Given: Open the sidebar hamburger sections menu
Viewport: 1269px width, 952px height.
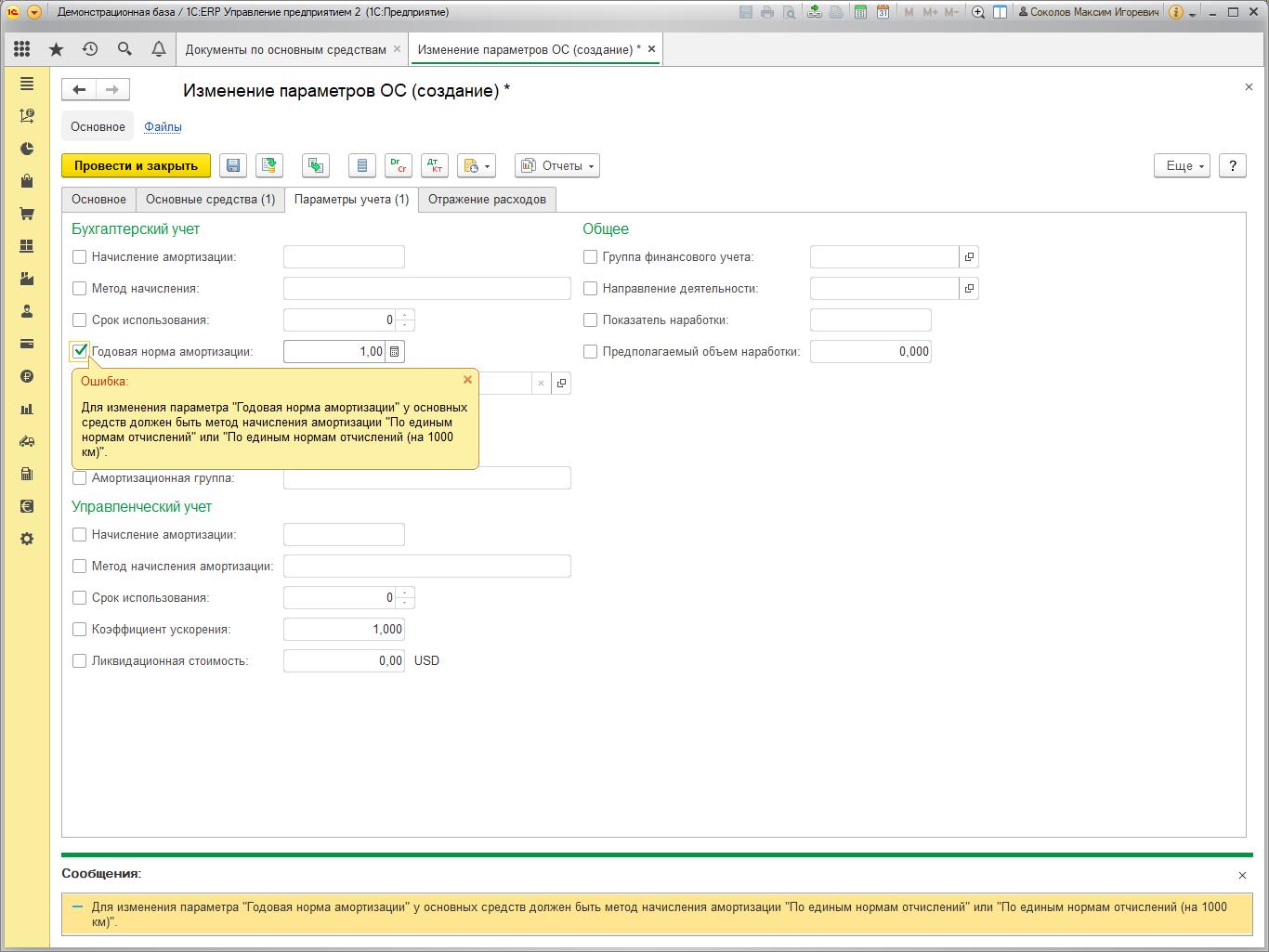Looking at the screenshot, I should point(27,84).
